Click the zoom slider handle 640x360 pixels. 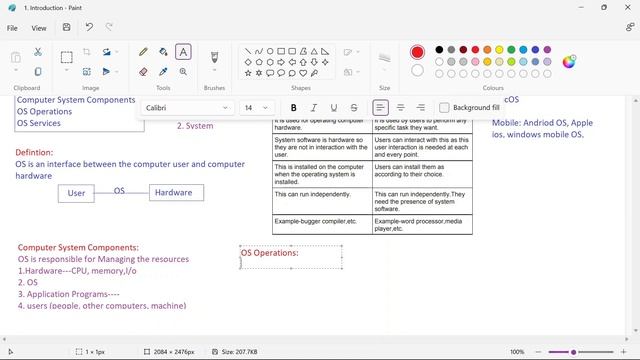(573, 352)
